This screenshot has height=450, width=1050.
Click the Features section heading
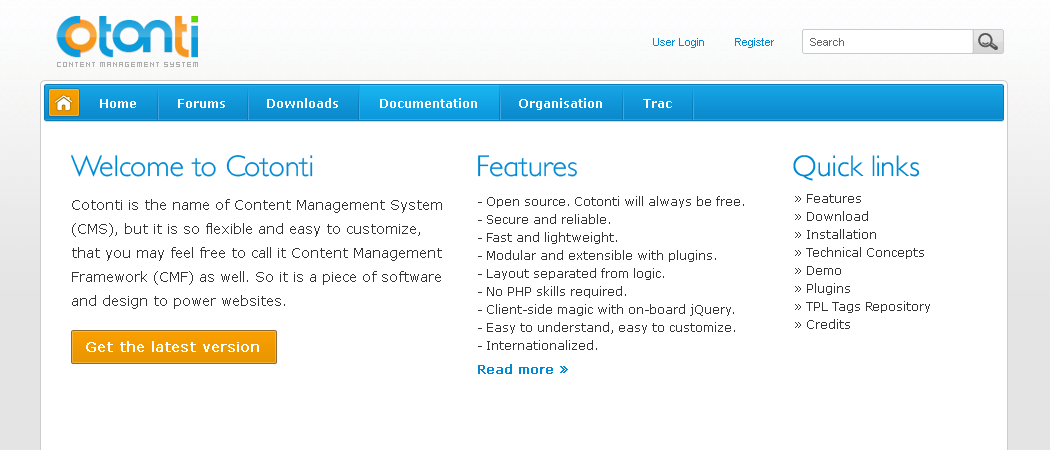point(527,166)
